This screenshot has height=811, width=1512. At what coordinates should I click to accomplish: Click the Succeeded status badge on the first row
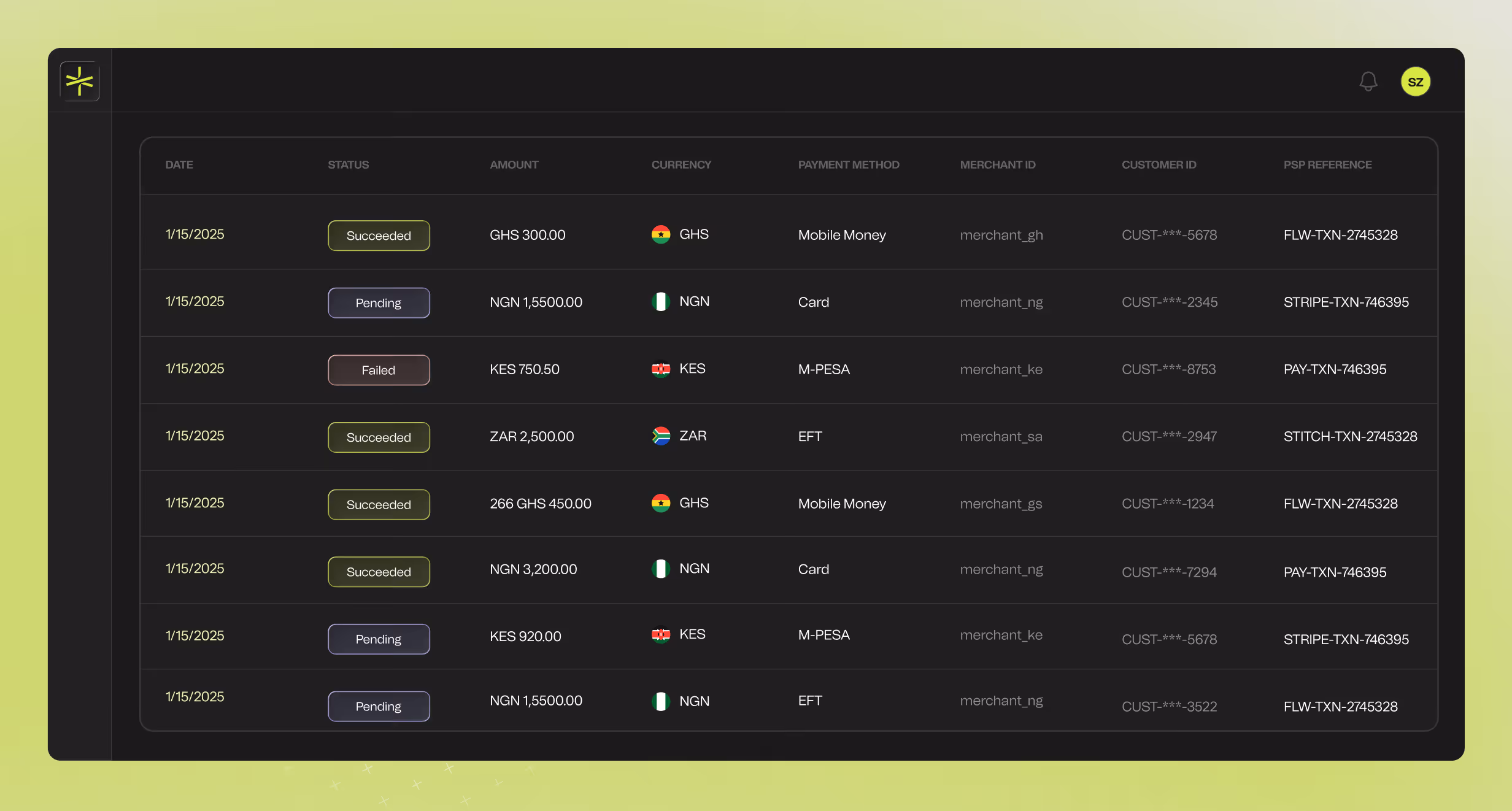[379, 235]
